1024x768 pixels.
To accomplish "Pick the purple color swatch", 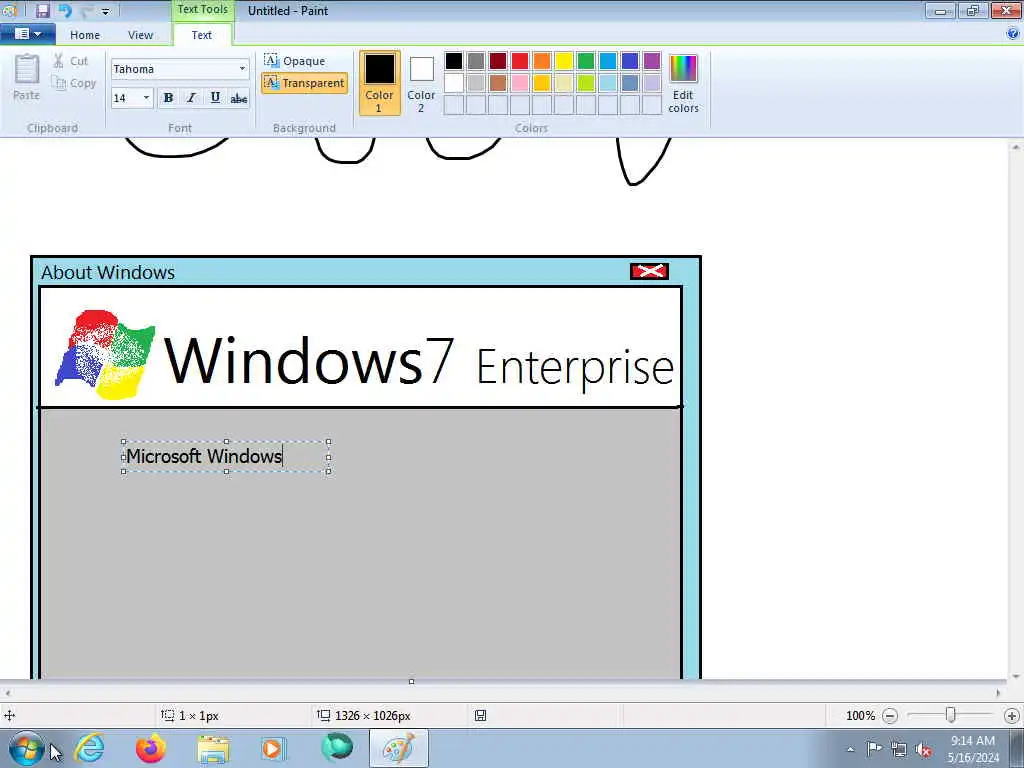I will click(652, 61).
